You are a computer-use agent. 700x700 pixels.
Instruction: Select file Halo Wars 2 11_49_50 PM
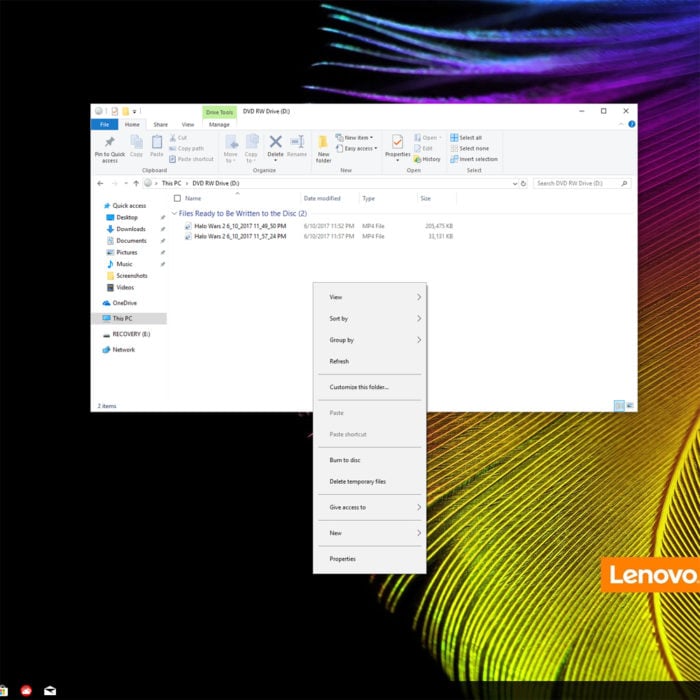(240, 226)
